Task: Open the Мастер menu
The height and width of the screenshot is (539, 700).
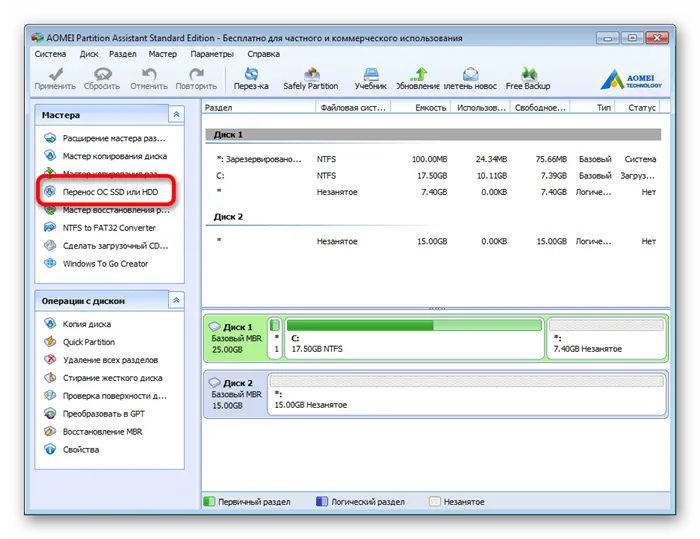Action: click(x=162, y=54)
